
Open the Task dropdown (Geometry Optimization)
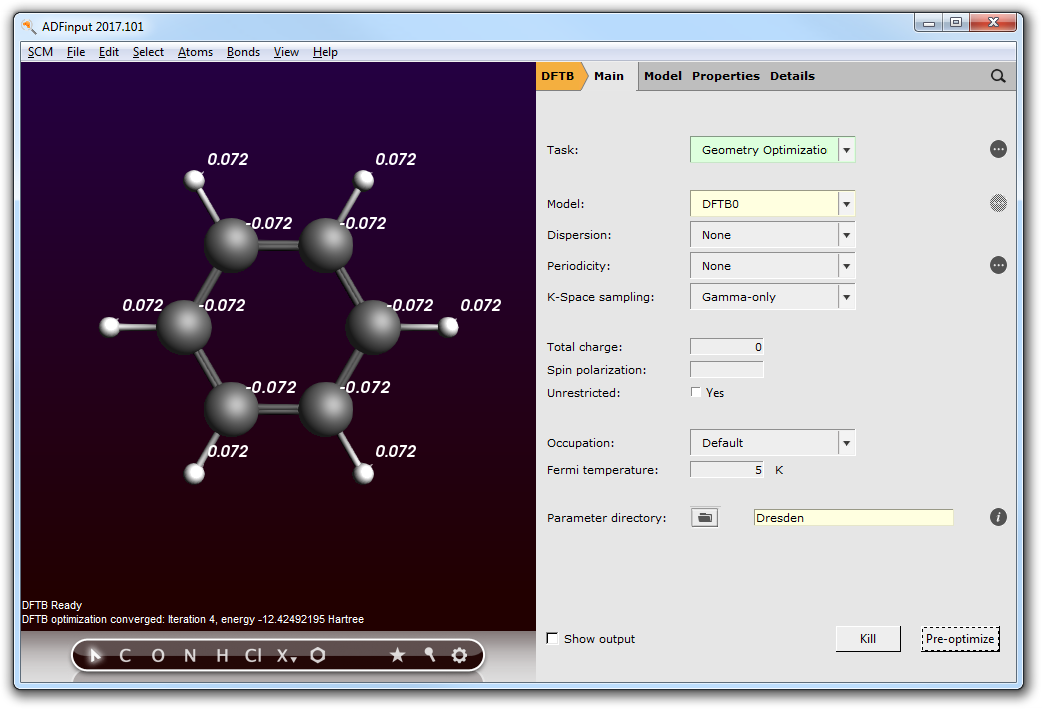pos(772,150)
